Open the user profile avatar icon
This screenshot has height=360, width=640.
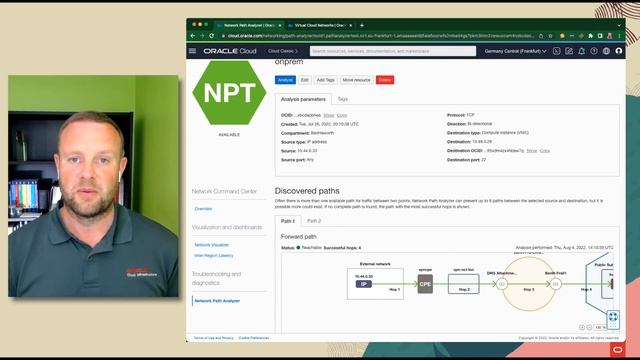tap(619, 51)
